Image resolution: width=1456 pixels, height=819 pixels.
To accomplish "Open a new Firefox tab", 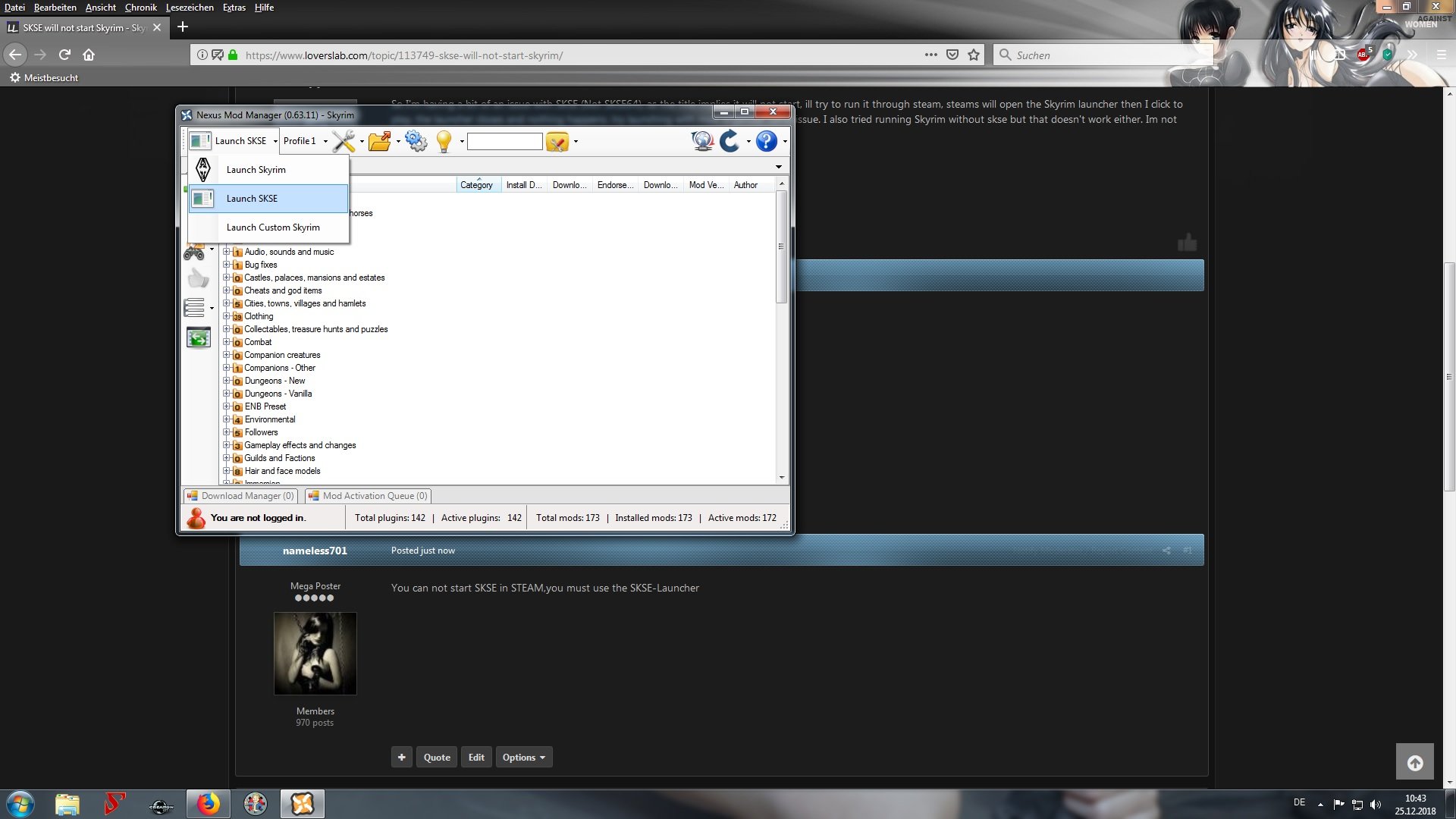I will coord(183,27).
